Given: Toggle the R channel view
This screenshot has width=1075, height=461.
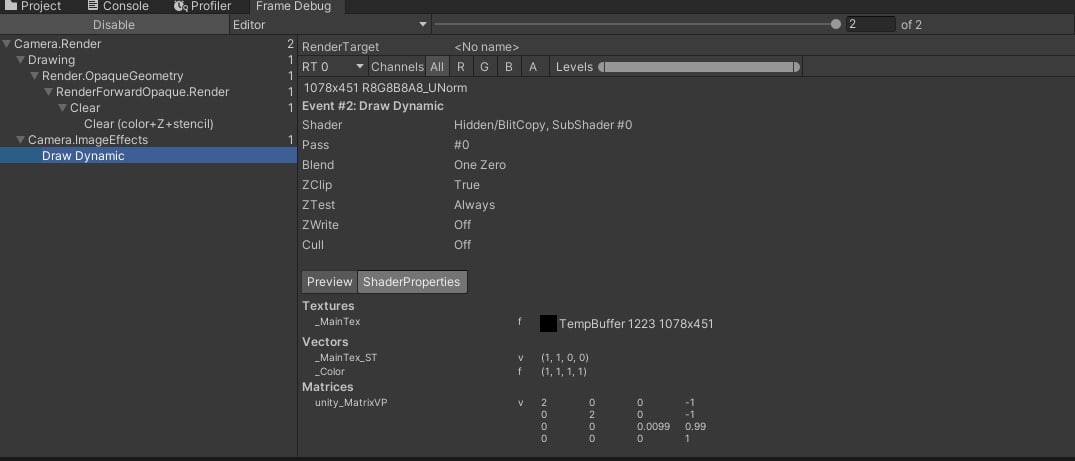Looking at the screenshot, I should [461, 67].
